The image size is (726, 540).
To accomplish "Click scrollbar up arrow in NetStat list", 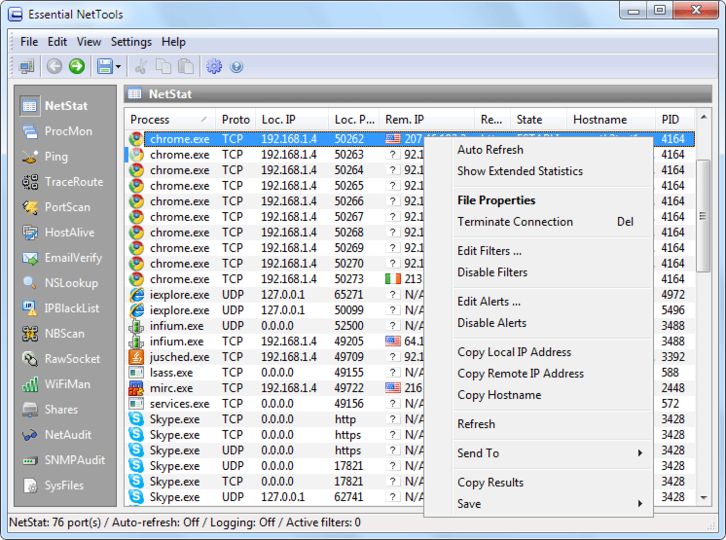I will coord(703,117).
